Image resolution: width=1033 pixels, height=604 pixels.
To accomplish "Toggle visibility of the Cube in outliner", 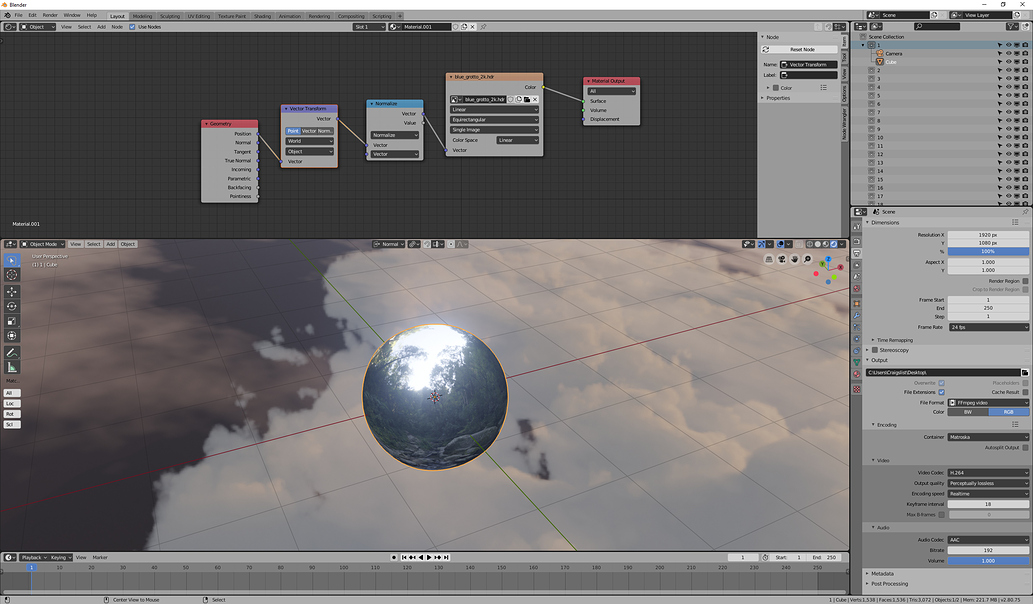I will point(1009,61).
